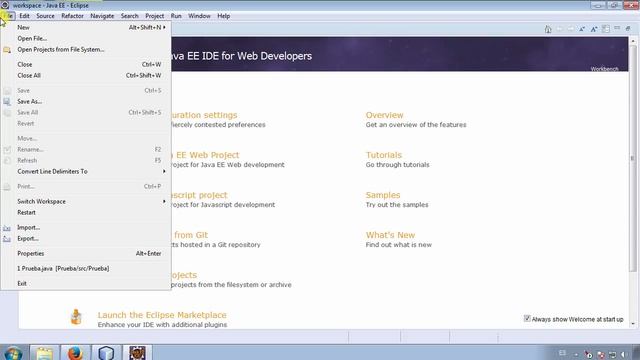Reopen recent file 1 Prueba.java
Screen dimensions: 640x360
click(86, 269)
